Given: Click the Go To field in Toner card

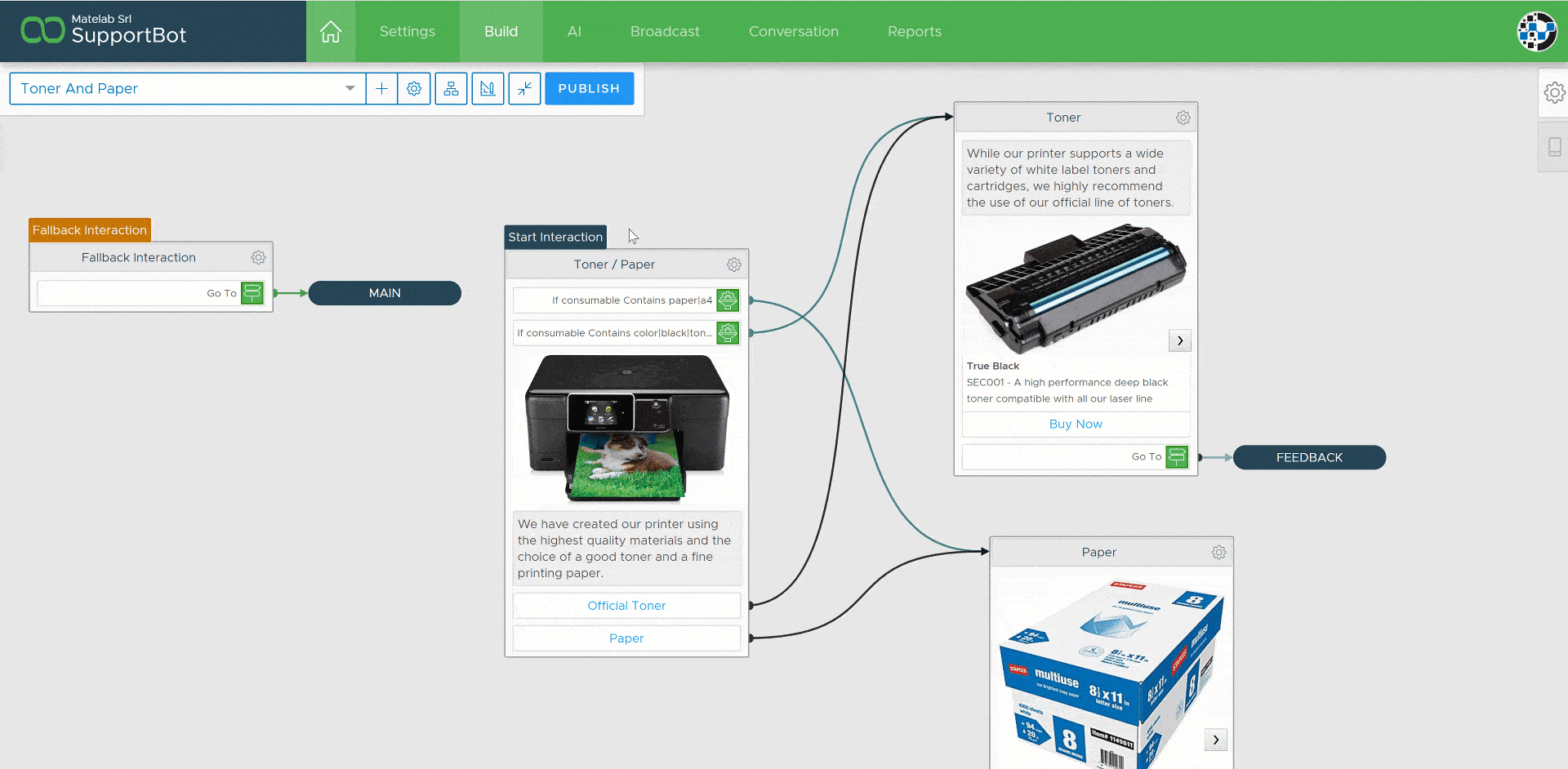Looking at the screenshot, I should click(x=1076, y=457).
